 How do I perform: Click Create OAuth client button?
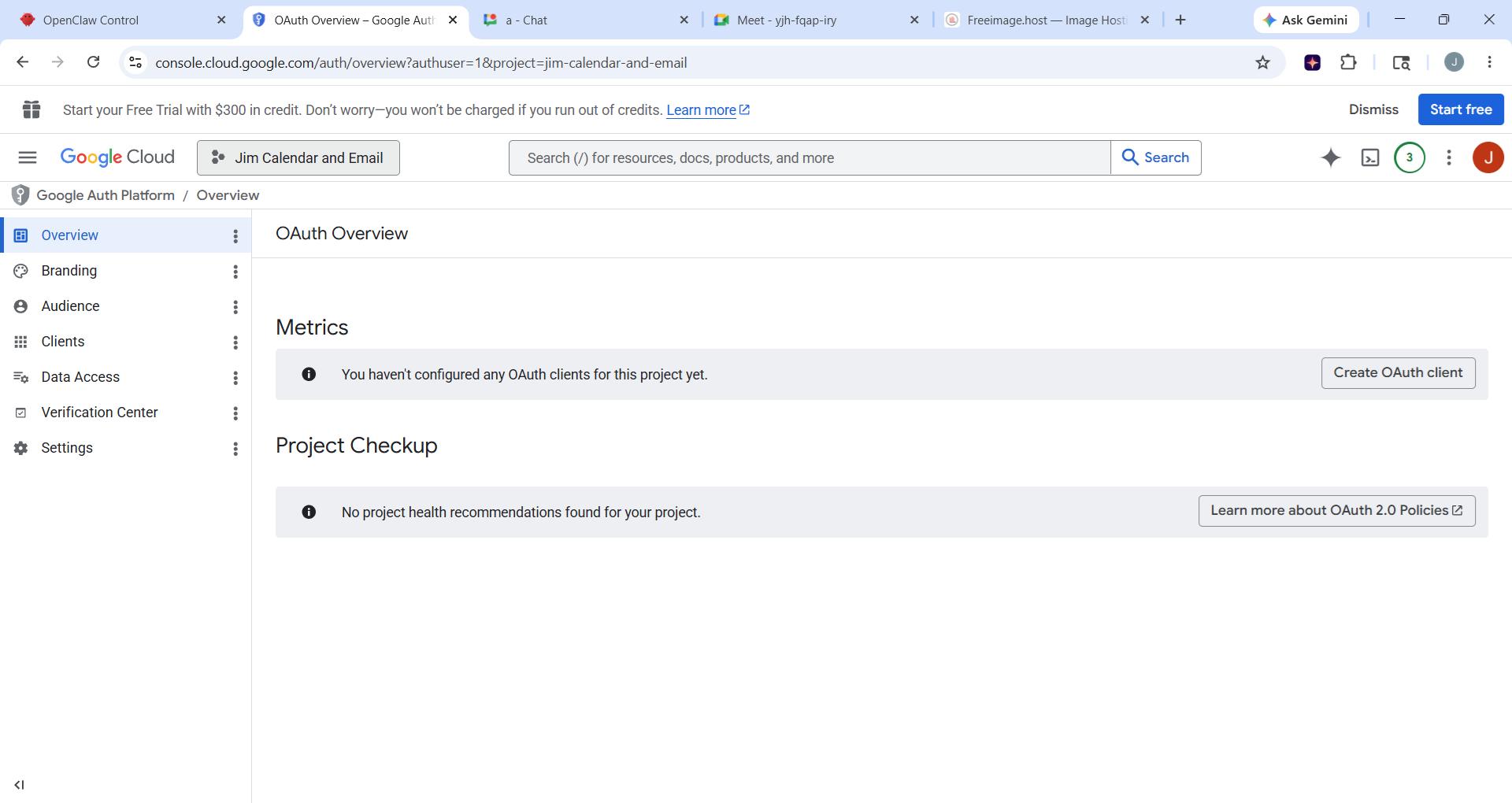[1398, 373]
